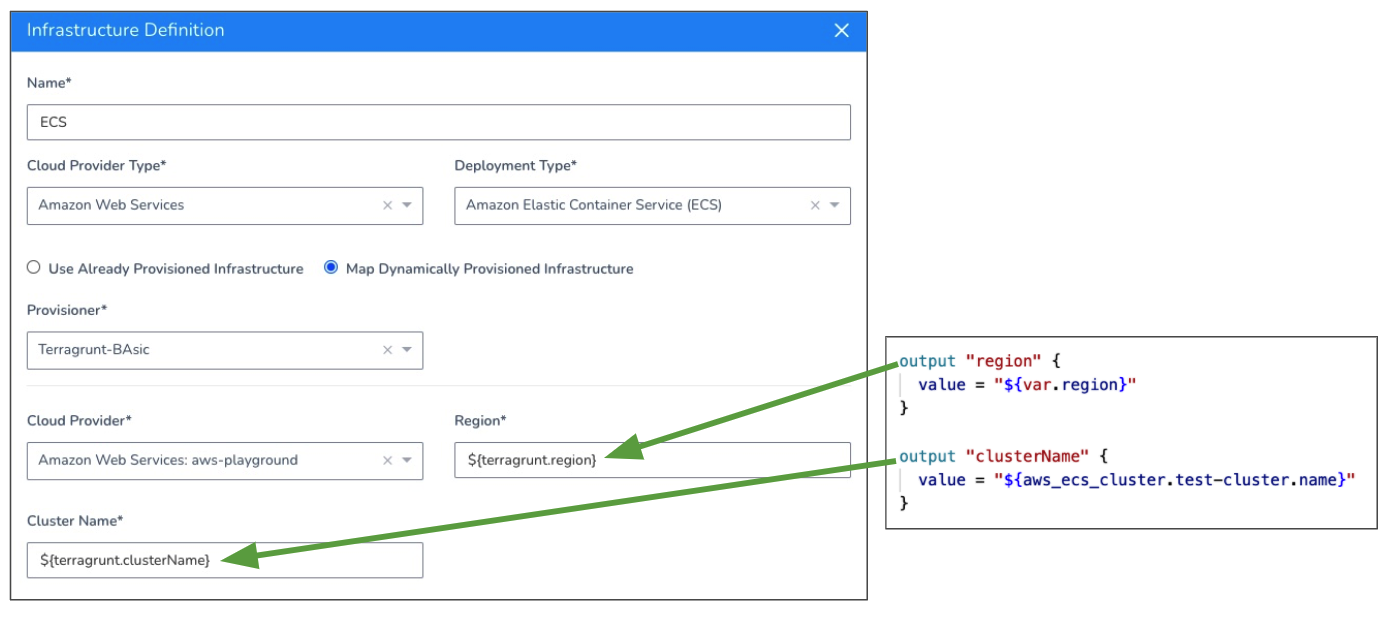Viewport: 1383px width, 618px height.
Task: Click the Terragrunt-BAsic combo box text
Action: click(94, 350)
